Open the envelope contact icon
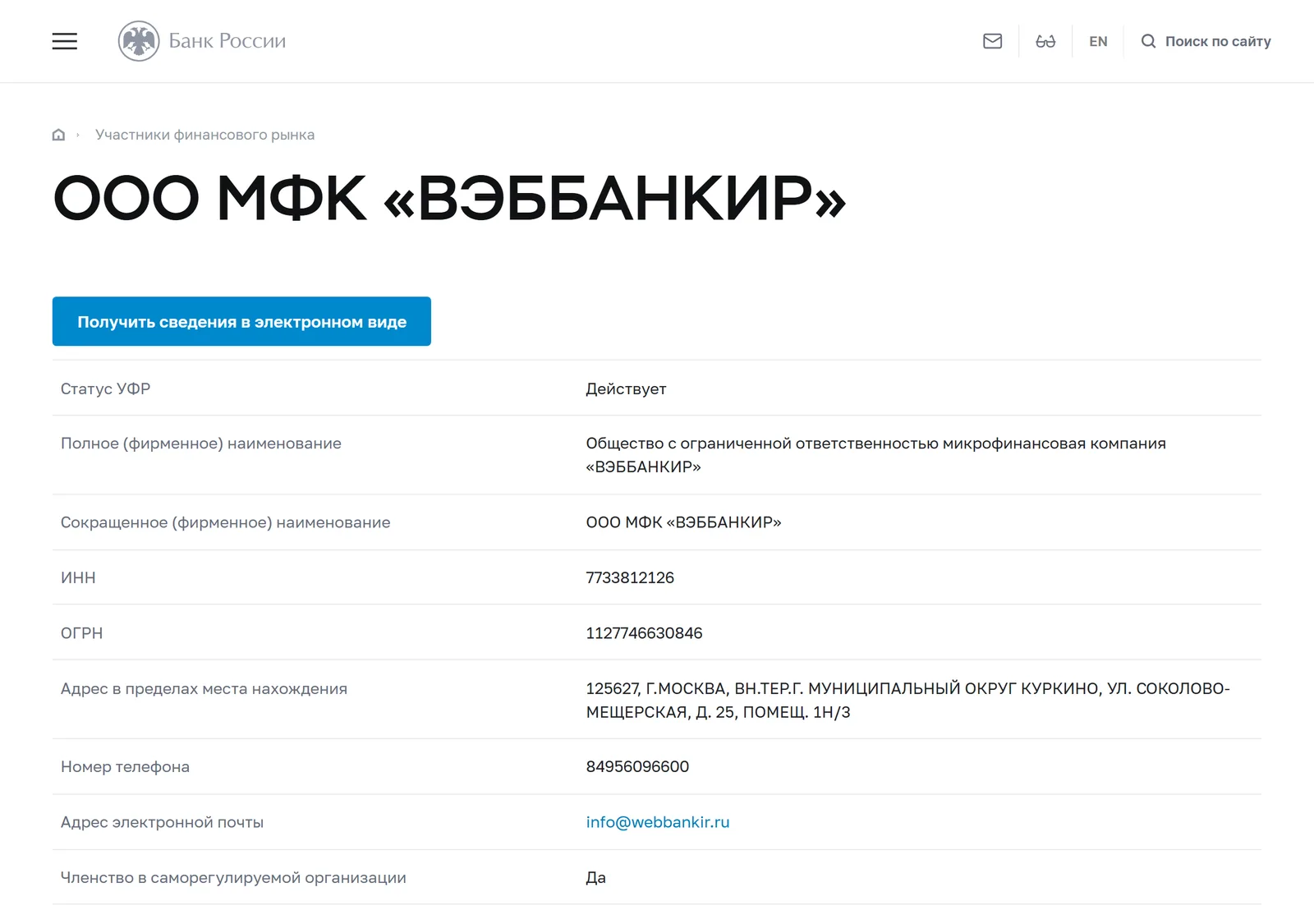The image size is (1314, 924). pyautogui.click(x=992, y=41)
